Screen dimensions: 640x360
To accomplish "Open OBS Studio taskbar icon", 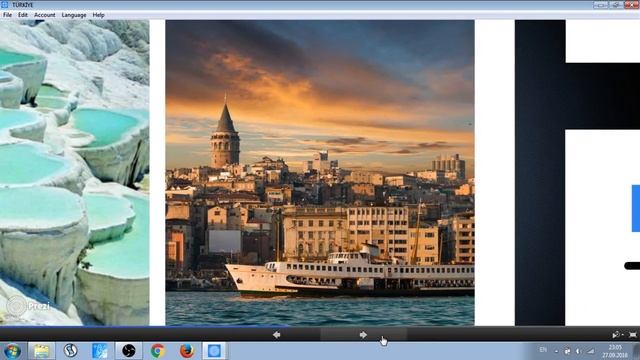I will click(129, 351).
